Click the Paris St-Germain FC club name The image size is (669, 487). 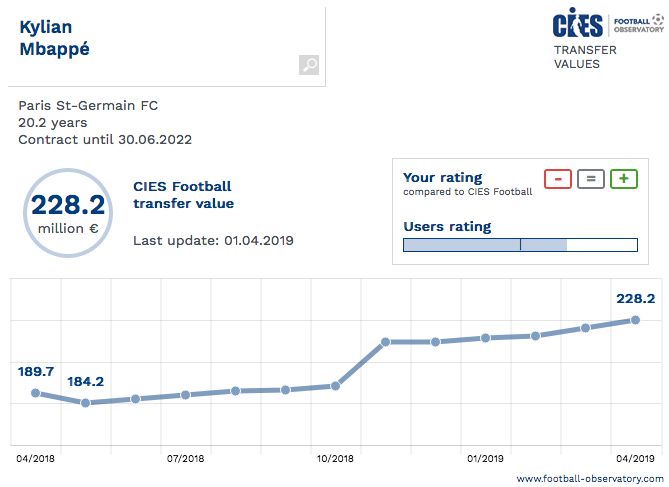coord(88,105)
